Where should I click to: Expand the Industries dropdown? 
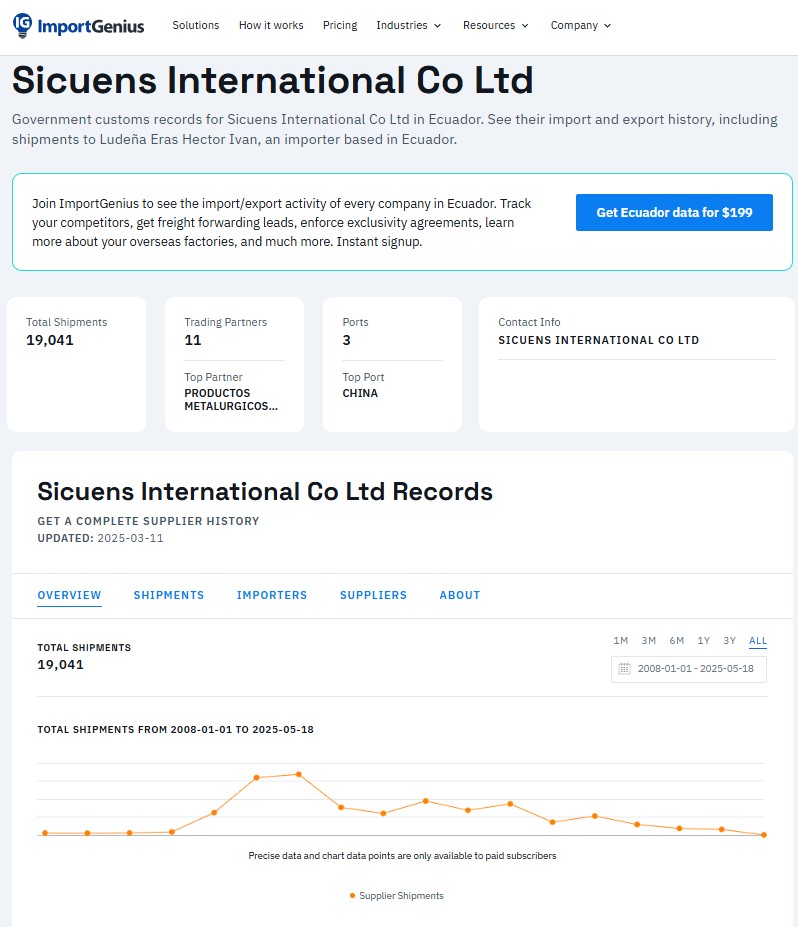point(408,25)
